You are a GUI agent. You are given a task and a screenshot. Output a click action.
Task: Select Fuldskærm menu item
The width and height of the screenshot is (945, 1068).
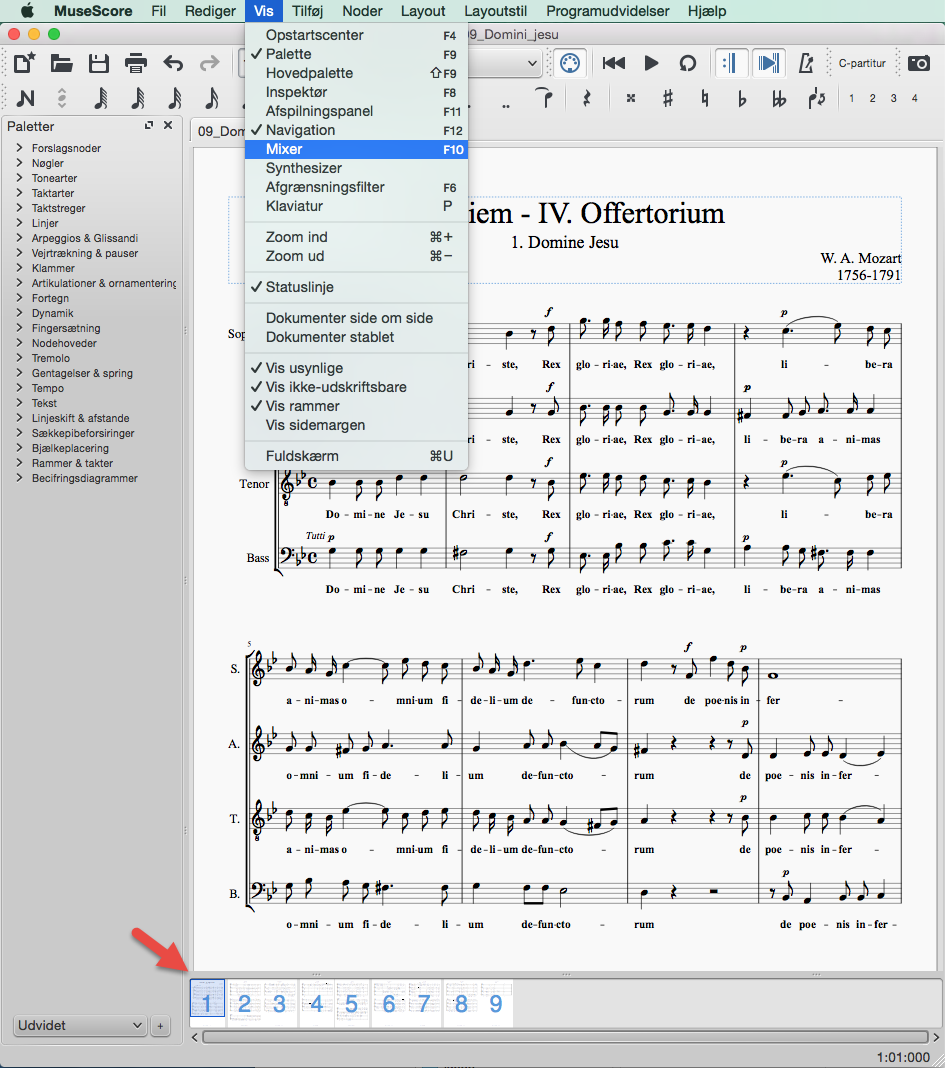[x=356, y=456]
